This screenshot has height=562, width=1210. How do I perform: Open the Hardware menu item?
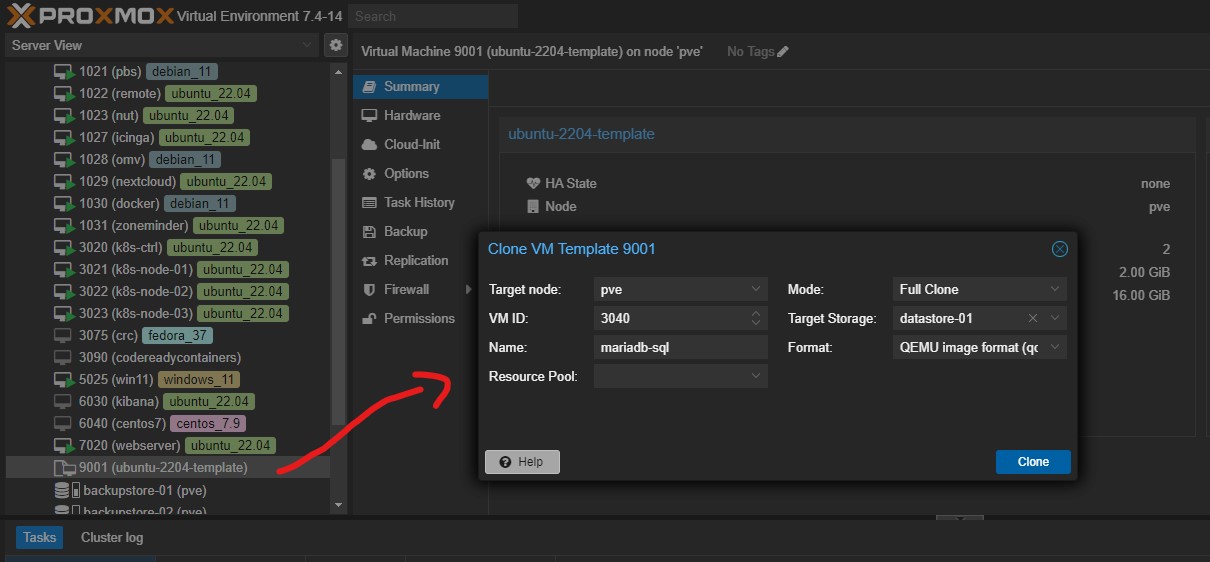coord(411,115)
